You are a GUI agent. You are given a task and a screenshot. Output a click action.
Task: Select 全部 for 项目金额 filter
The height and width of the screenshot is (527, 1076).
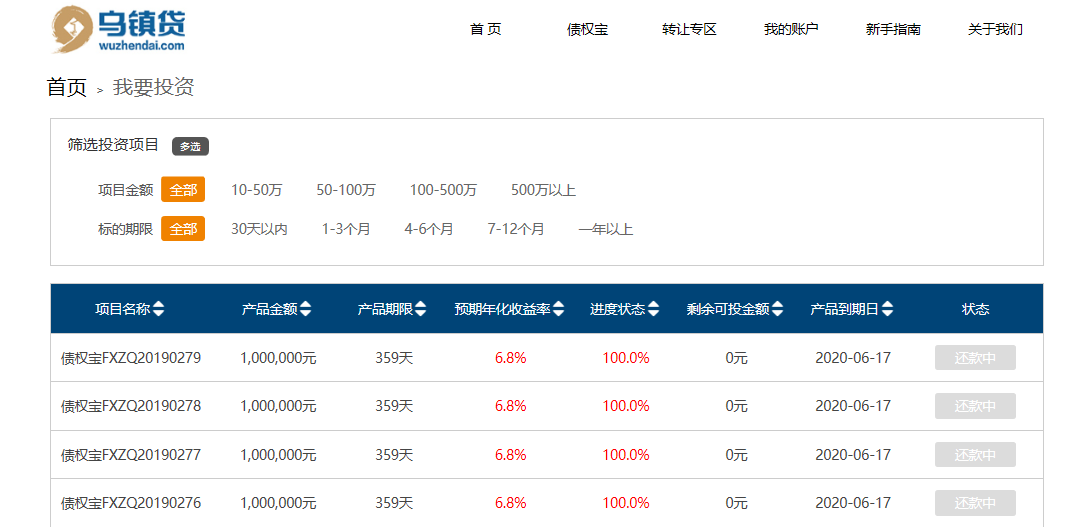[x=183, y=190]
